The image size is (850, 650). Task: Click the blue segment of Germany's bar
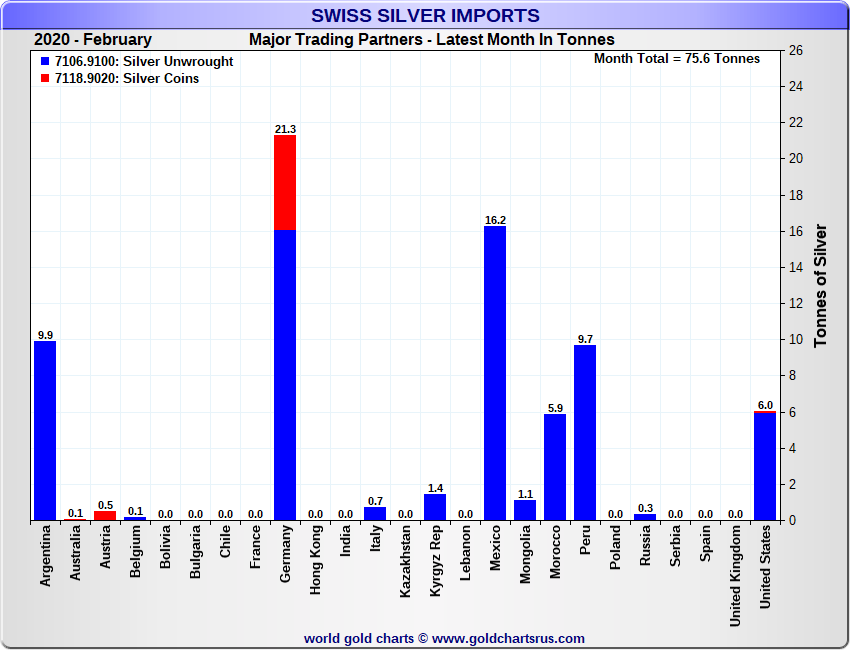(x=285, y=375)
